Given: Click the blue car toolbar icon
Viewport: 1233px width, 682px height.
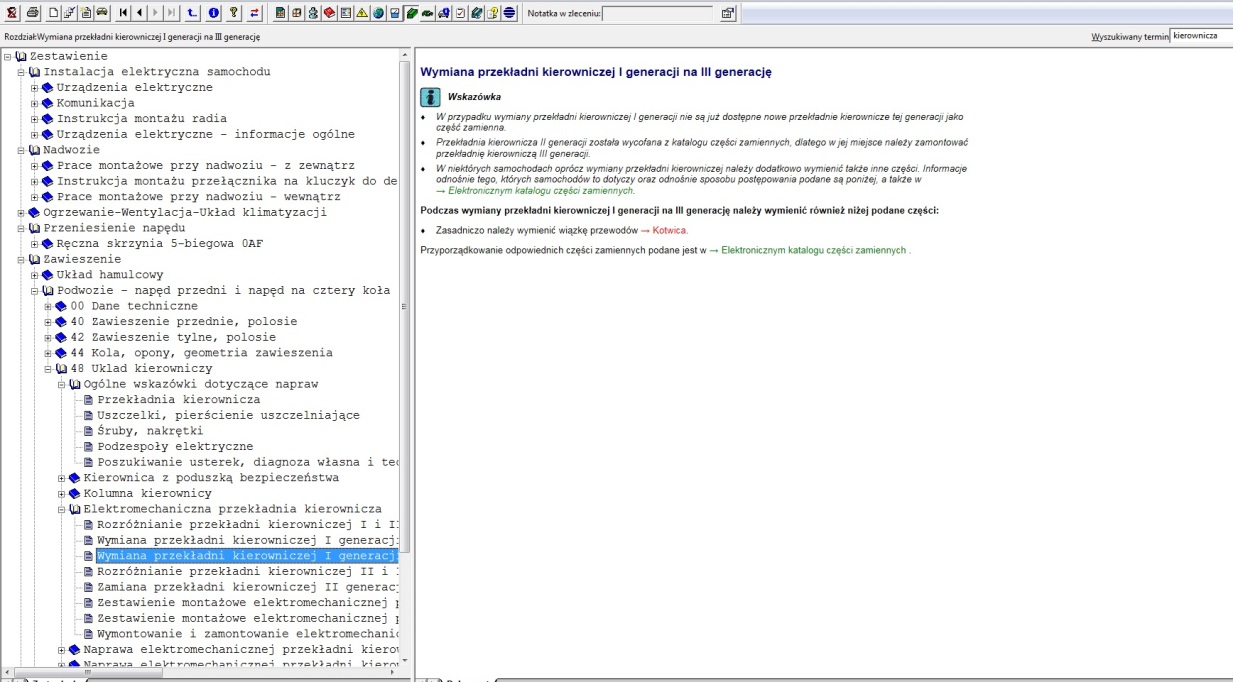Looking at the screenshot, I should 443,13.
